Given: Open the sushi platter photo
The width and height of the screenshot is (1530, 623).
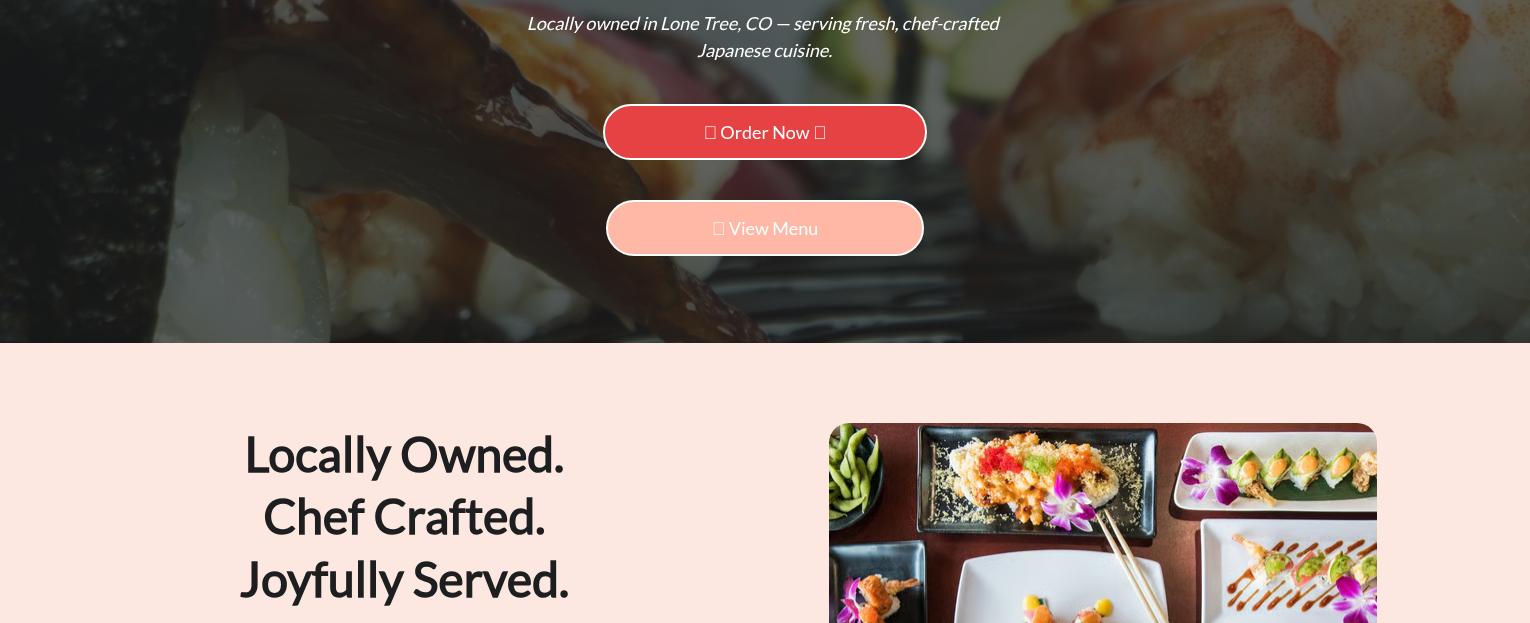Looking at the screenshot, I should [1103, 523].
